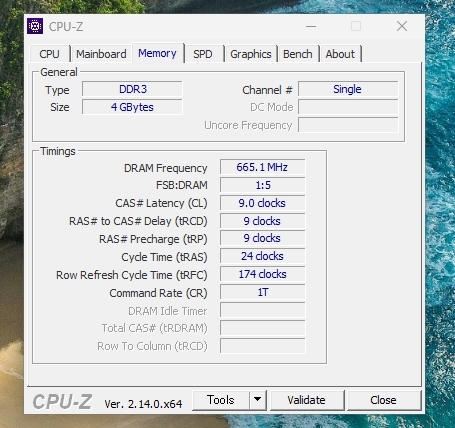Open the Graphics tab
This screenshot has height=428, width=455.
pos(251,54)
